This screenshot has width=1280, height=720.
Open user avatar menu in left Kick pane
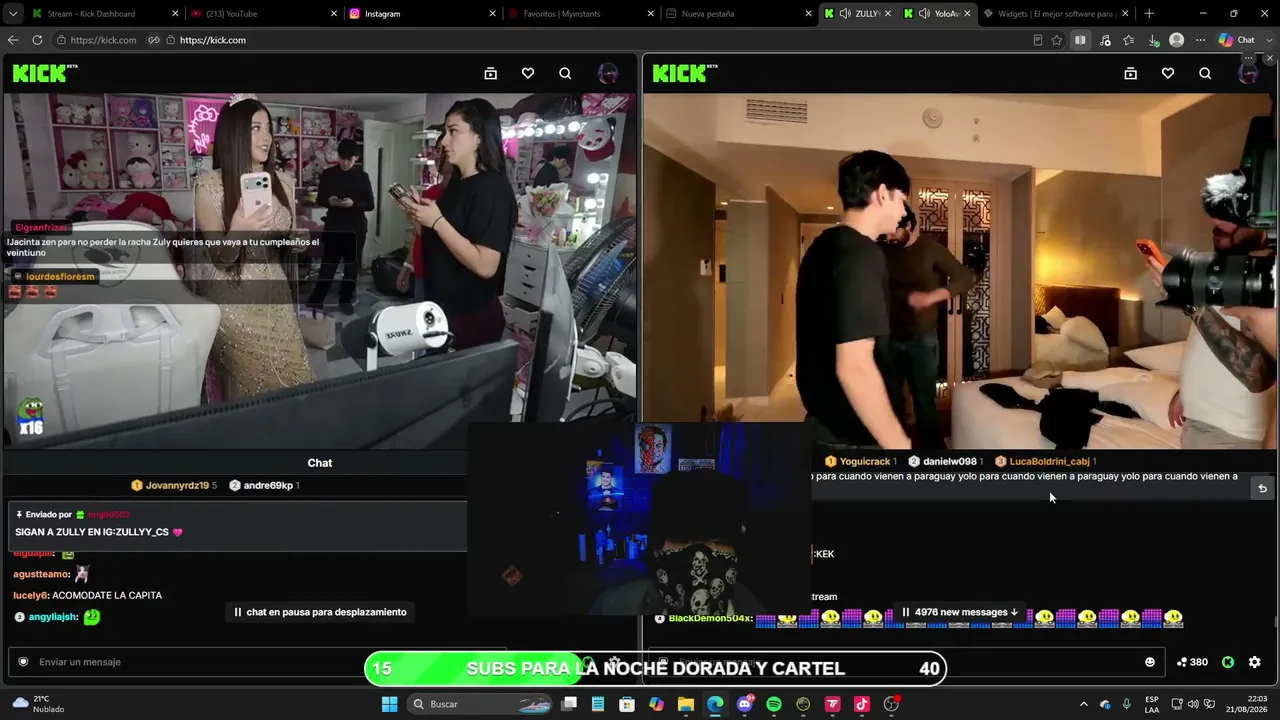[x=607, y=73]
